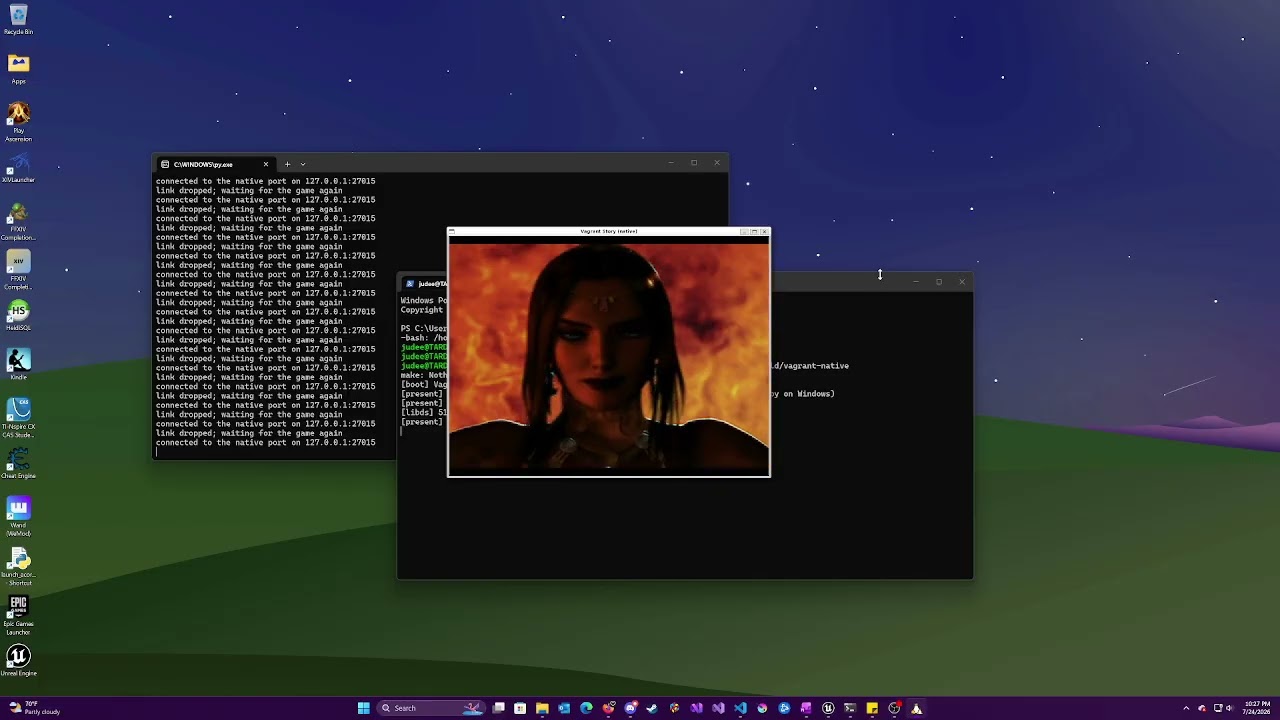The image size is (1280, 720).
Task: Switch to Firefox on the taskbar
Action: [x=608, y=708]
